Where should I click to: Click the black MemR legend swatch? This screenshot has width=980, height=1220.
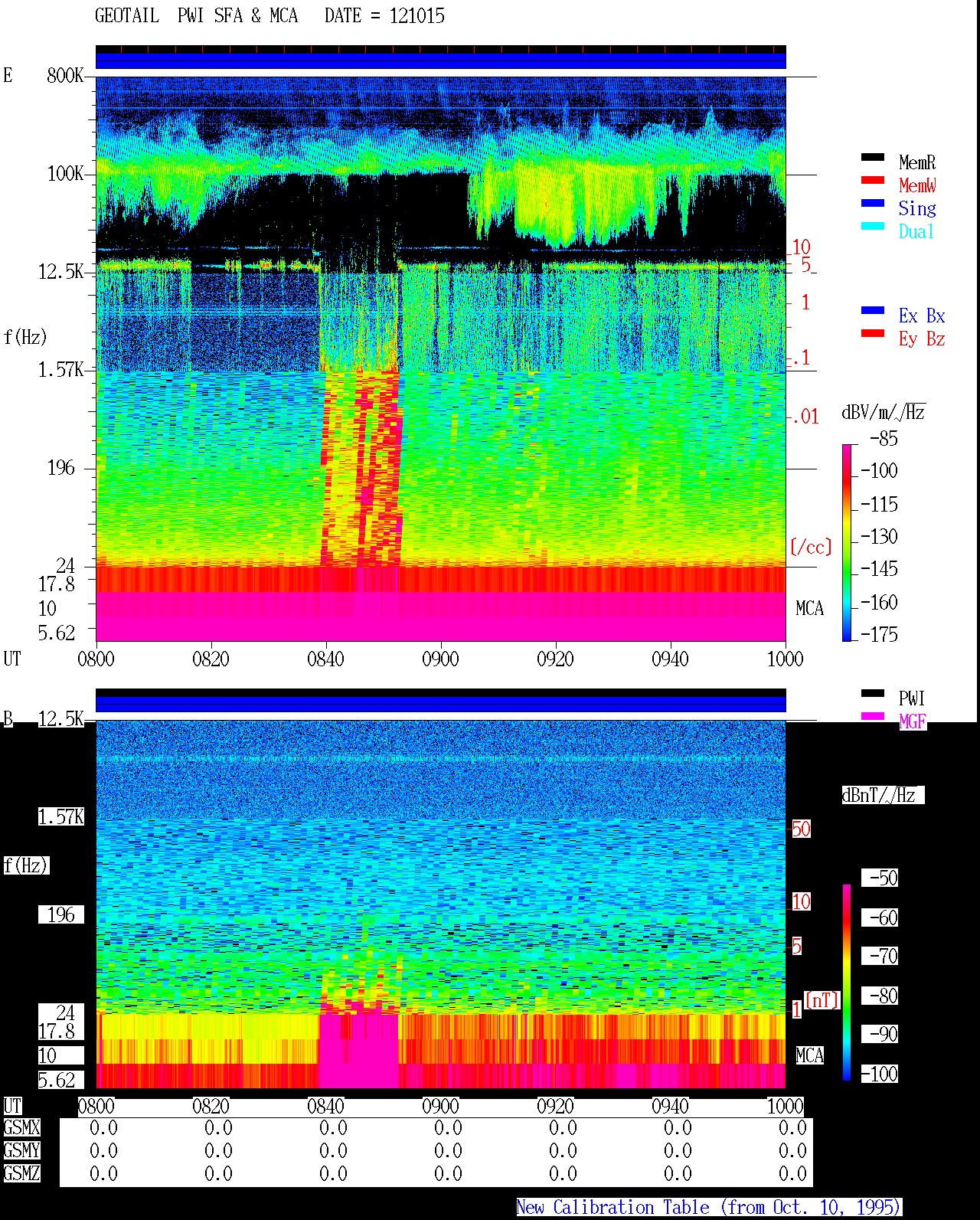click(873, 158)
